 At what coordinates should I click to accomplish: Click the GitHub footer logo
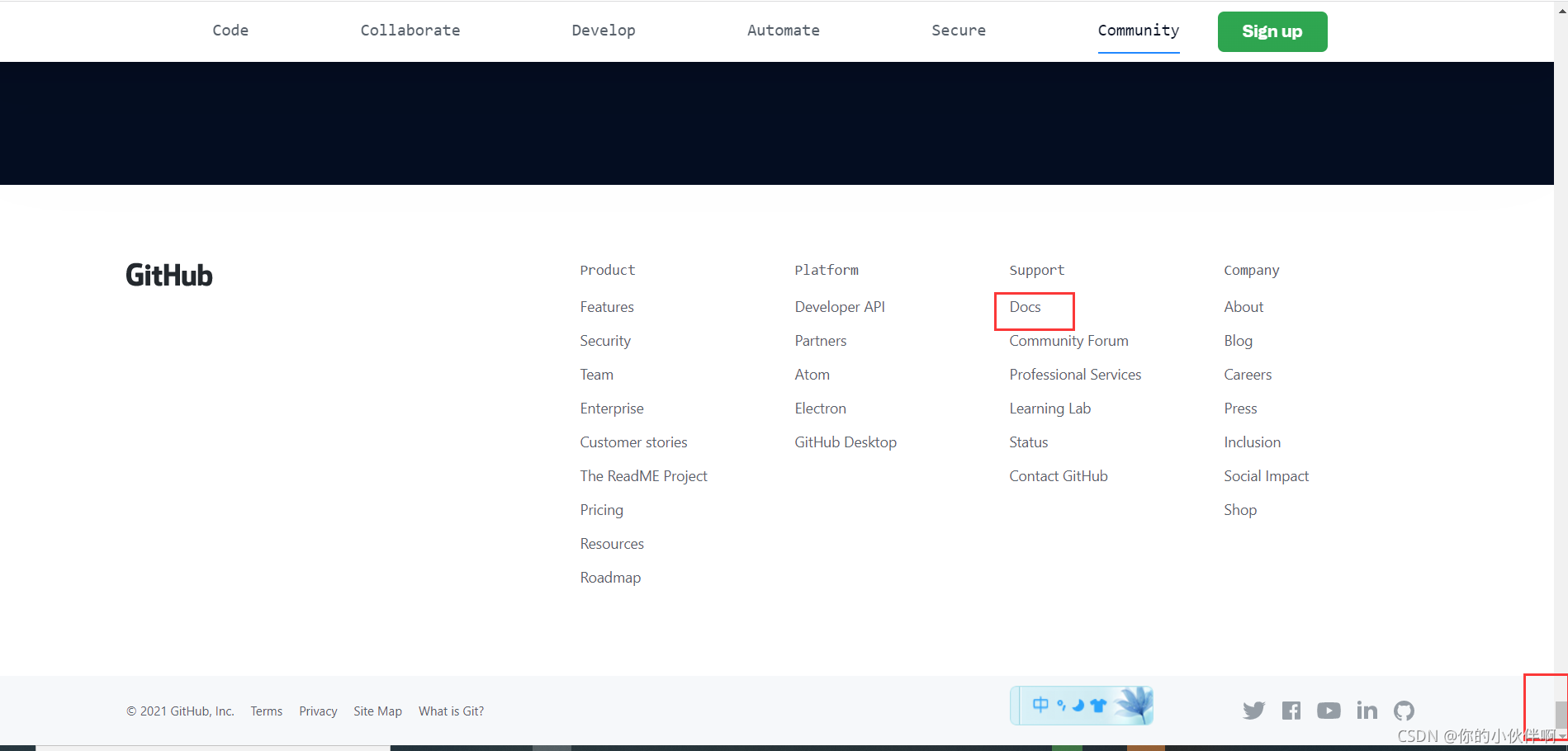pyautogui.click(x=169, y=275)
